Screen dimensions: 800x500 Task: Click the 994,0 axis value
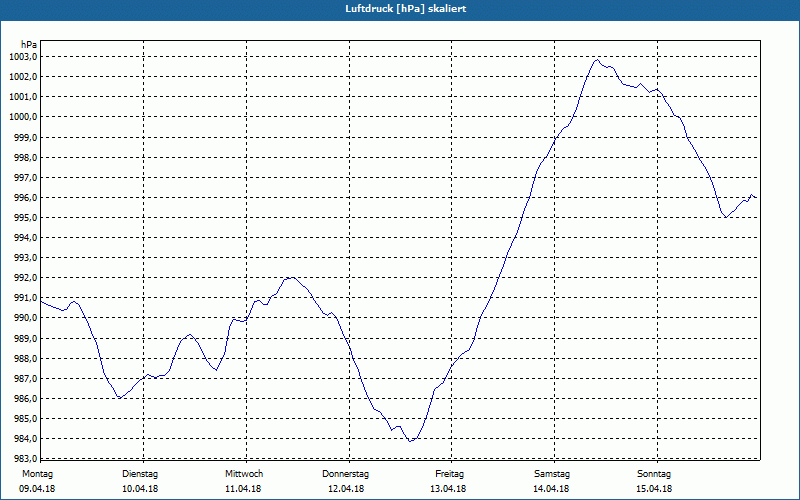click(x=25, y=238)
